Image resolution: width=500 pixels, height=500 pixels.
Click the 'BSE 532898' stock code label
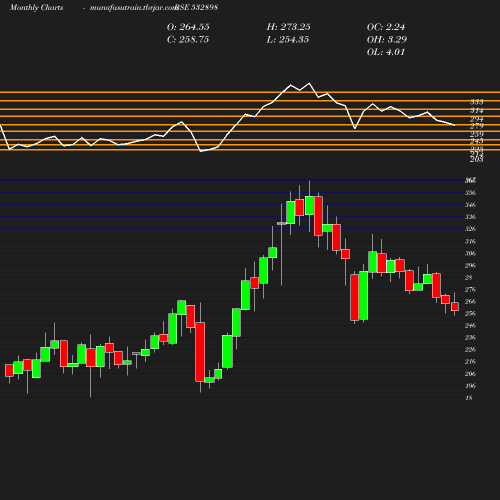coord(197,7)
